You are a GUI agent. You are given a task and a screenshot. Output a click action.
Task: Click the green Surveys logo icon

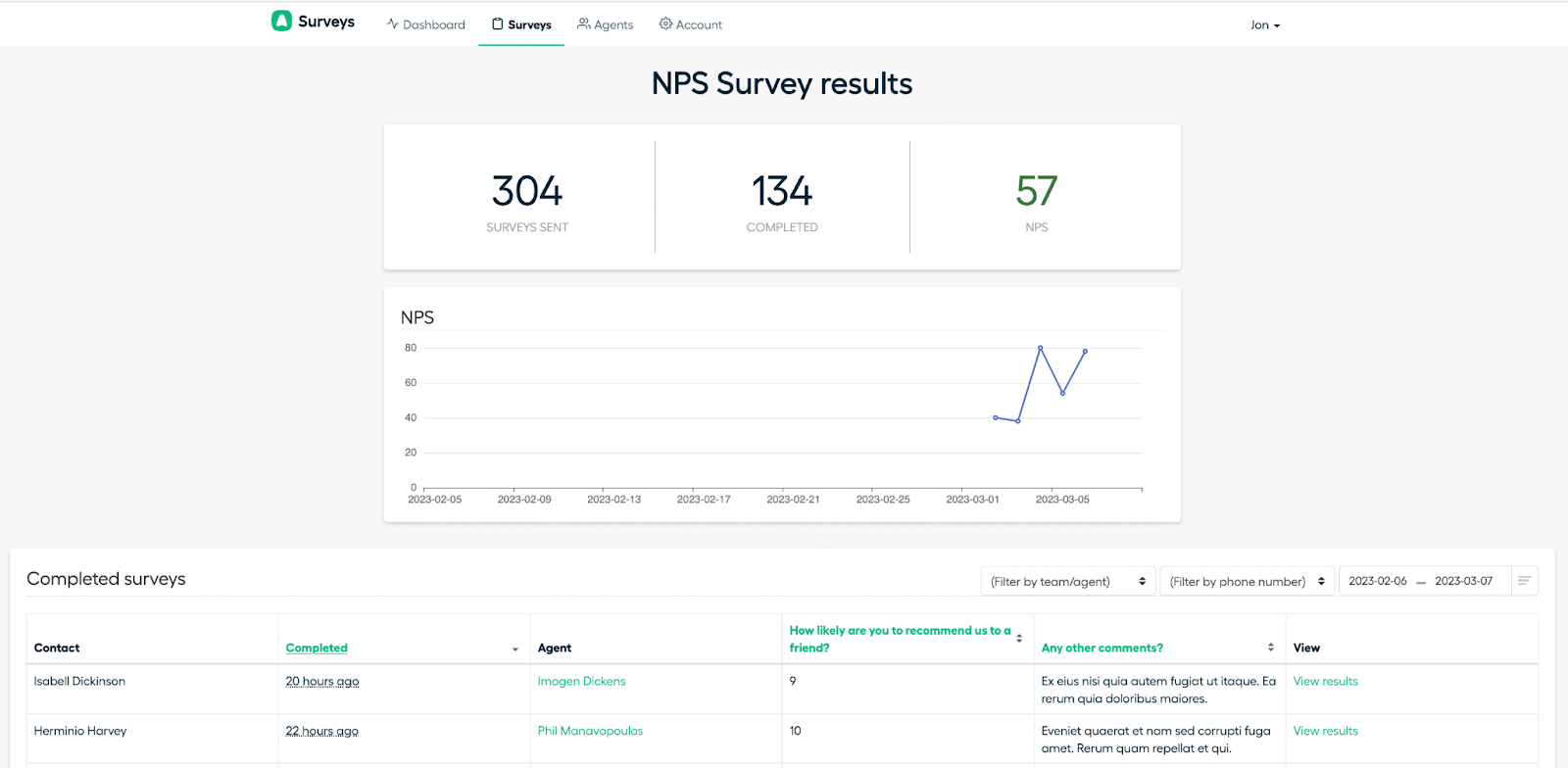281,22
